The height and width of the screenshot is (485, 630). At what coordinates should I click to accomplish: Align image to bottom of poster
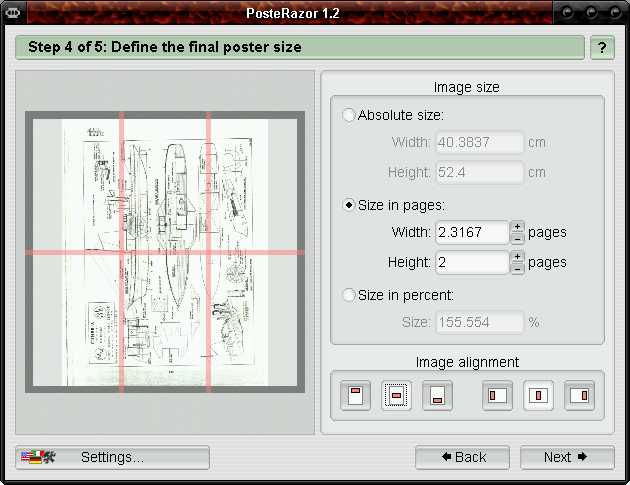point(438,396)
